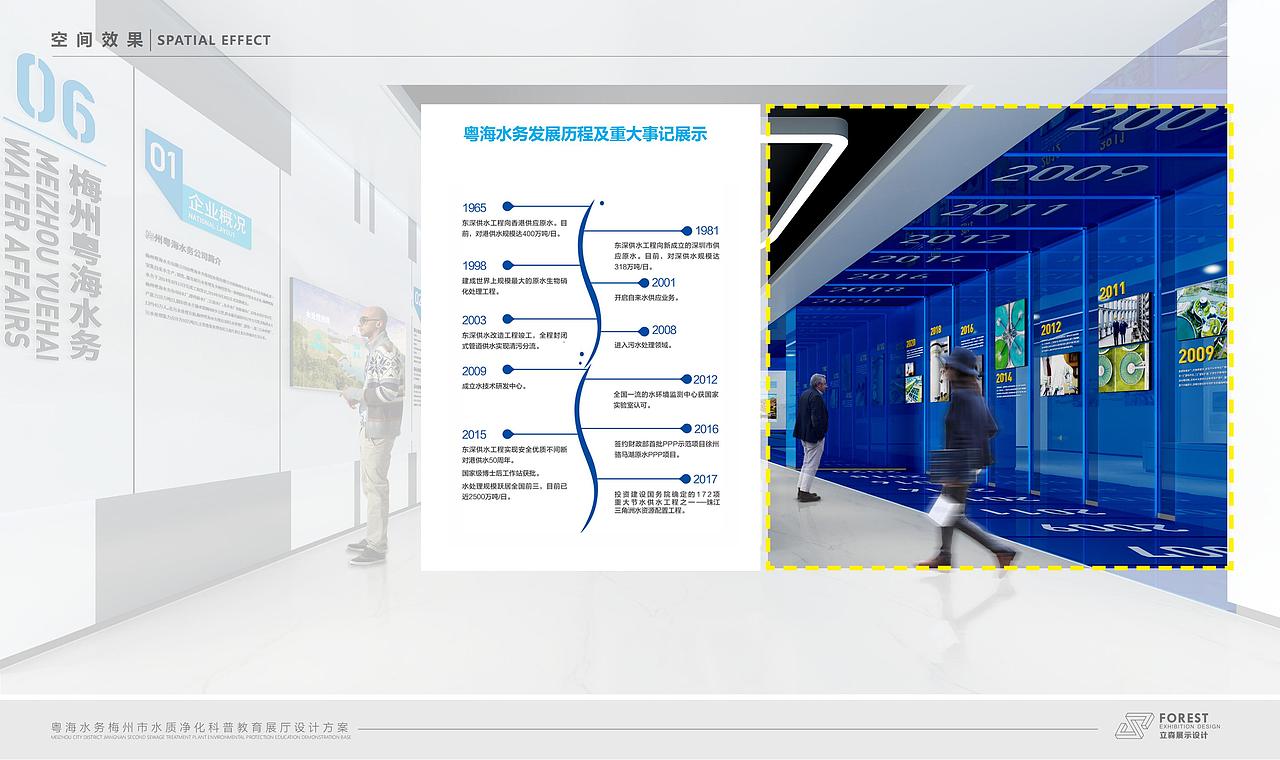The image size is (1280, 760).
Task: Click the circular clarifier photo above 2014
Action: [1010, 334]
